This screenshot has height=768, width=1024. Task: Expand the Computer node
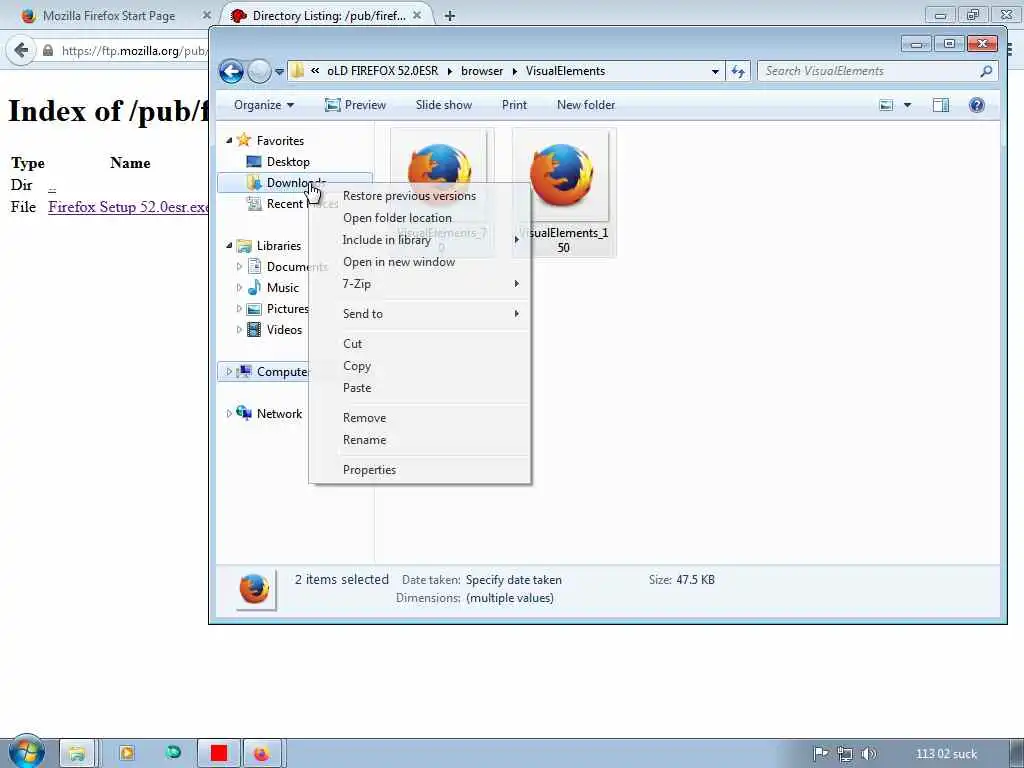(x=229, y=372)
